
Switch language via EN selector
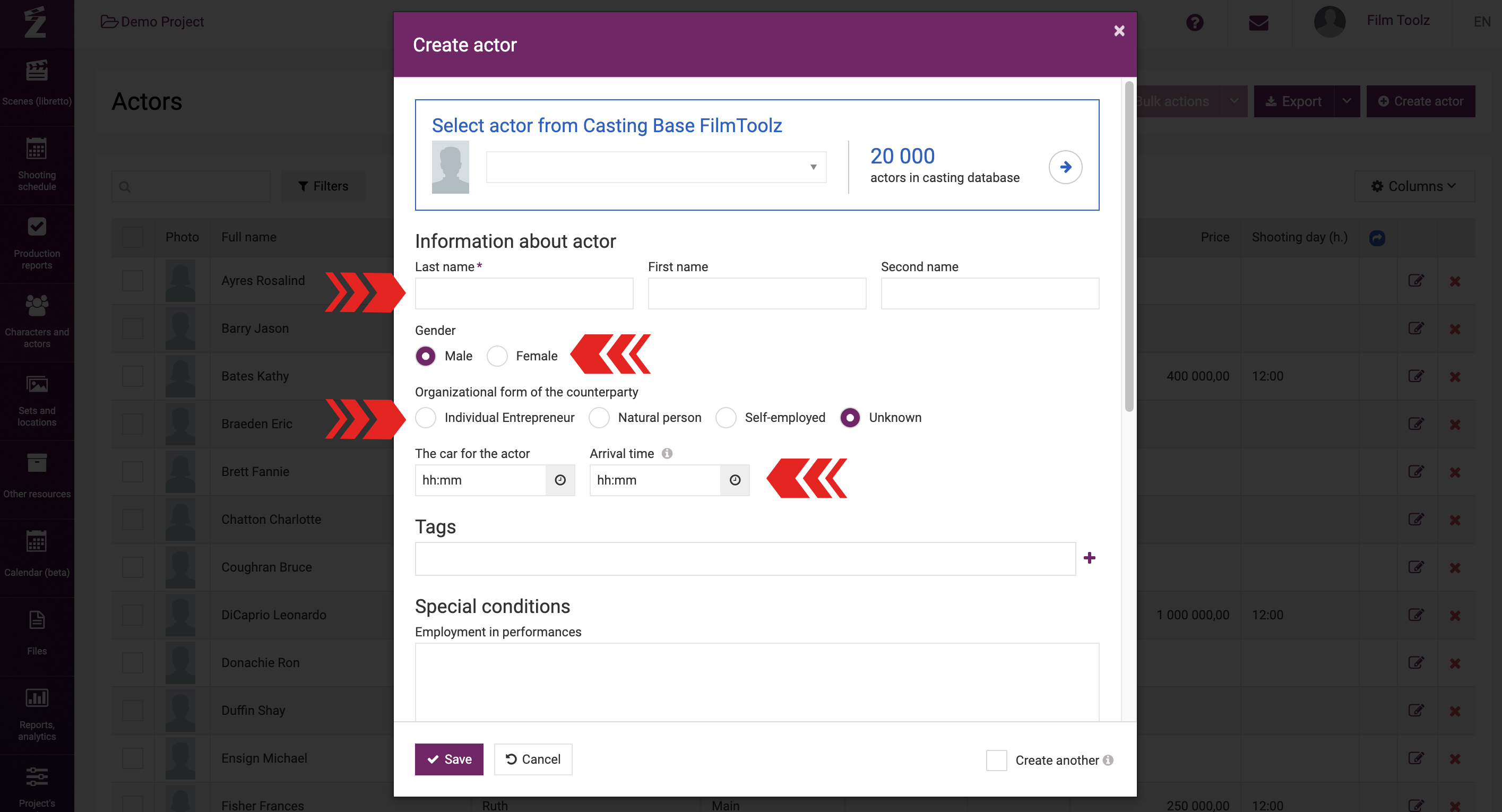click(x=1482, y=22)
